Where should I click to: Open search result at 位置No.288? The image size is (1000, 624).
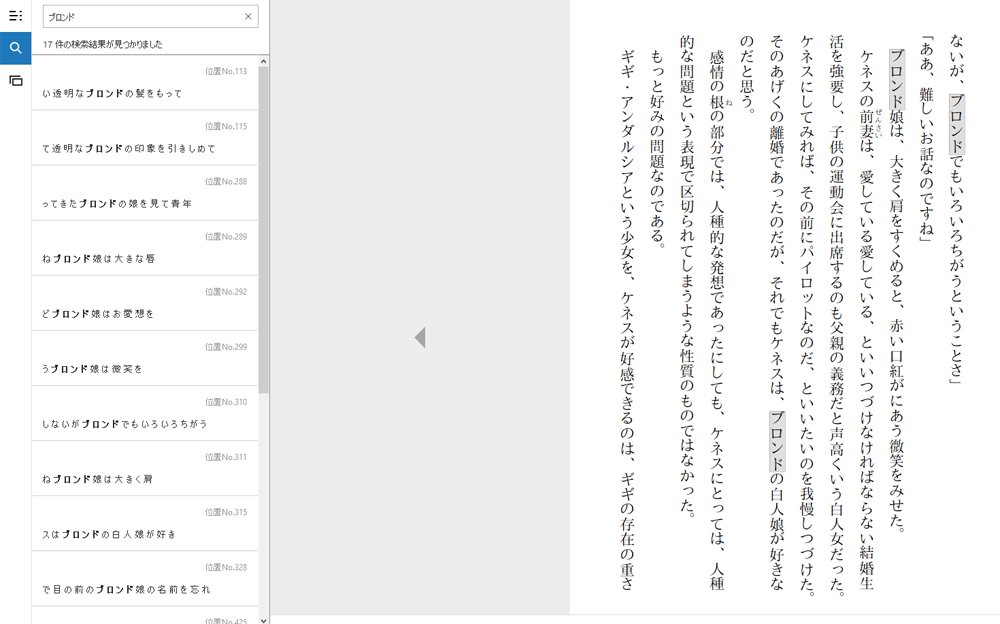click(145, 193)
